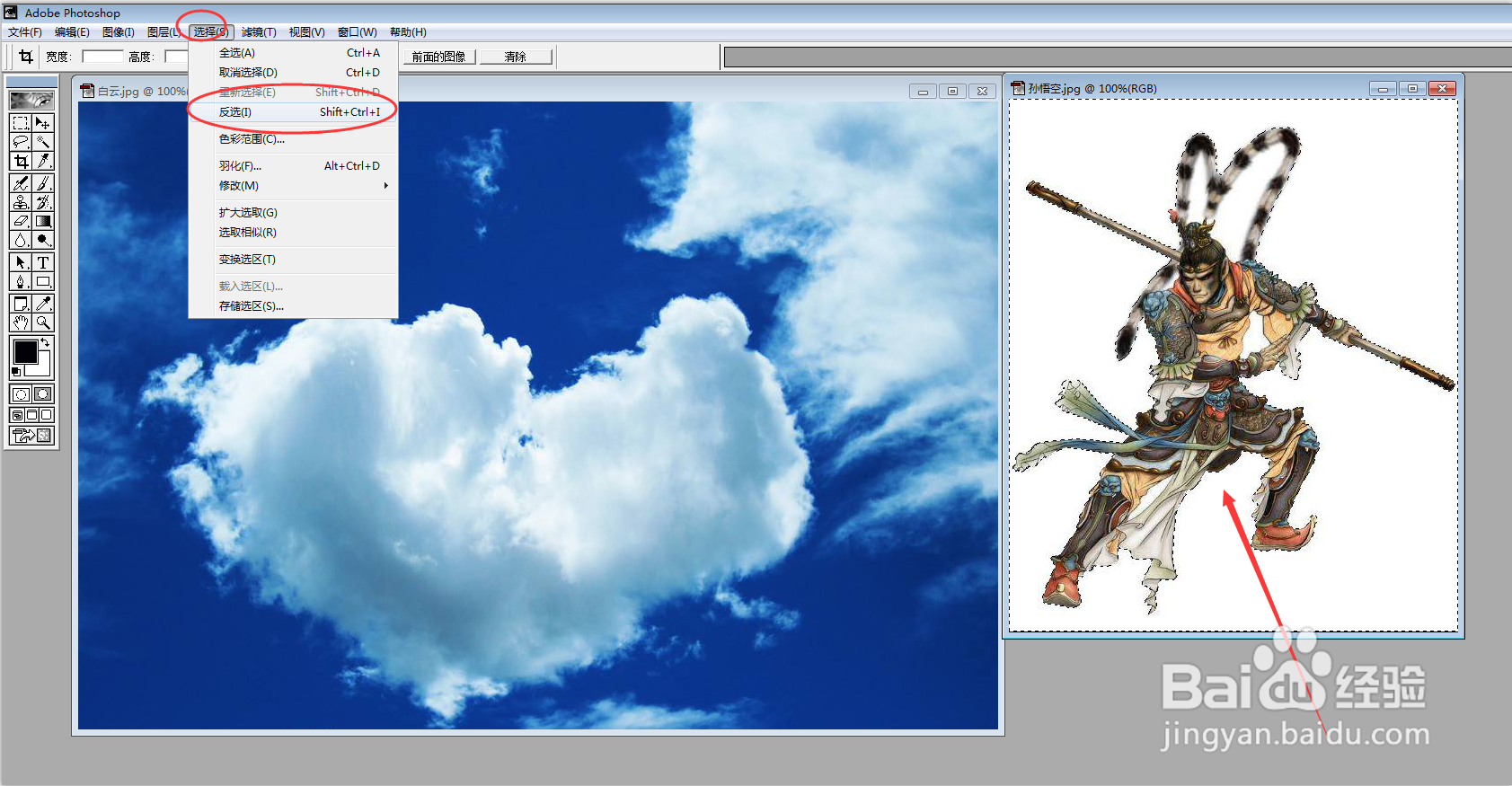The width and height of the screenshot is (1512, 786).
Task: Choose 取消选择(D) from the menu
Action: [293, 73]
